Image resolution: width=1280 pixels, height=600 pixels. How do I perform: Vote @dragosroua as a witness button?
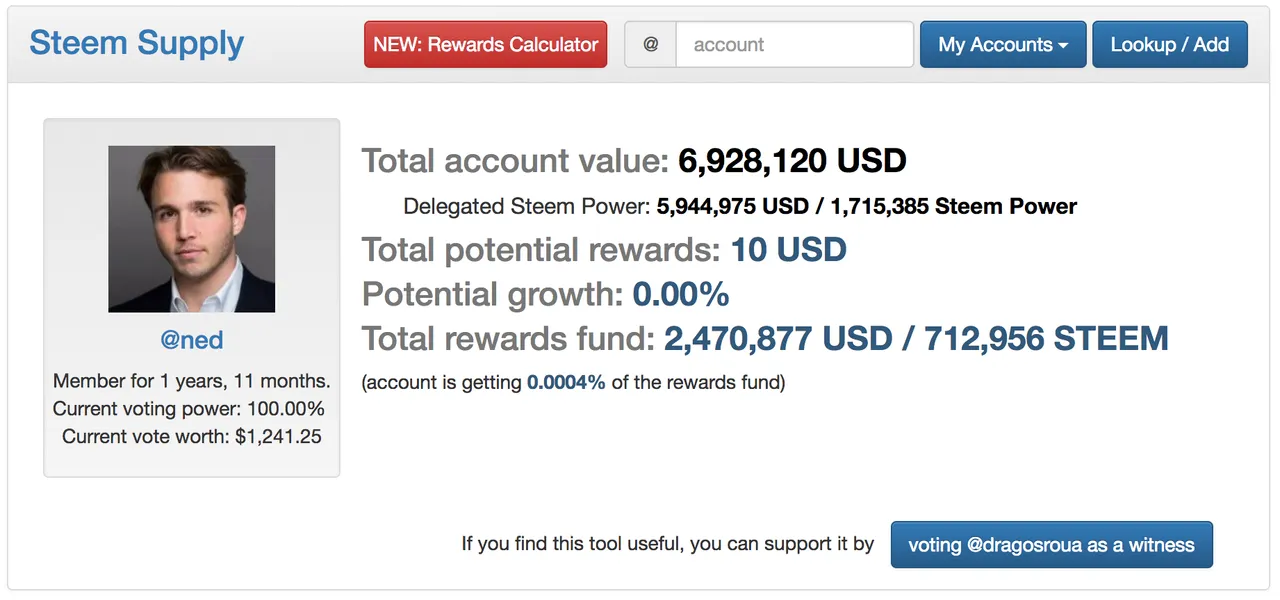1051,545
